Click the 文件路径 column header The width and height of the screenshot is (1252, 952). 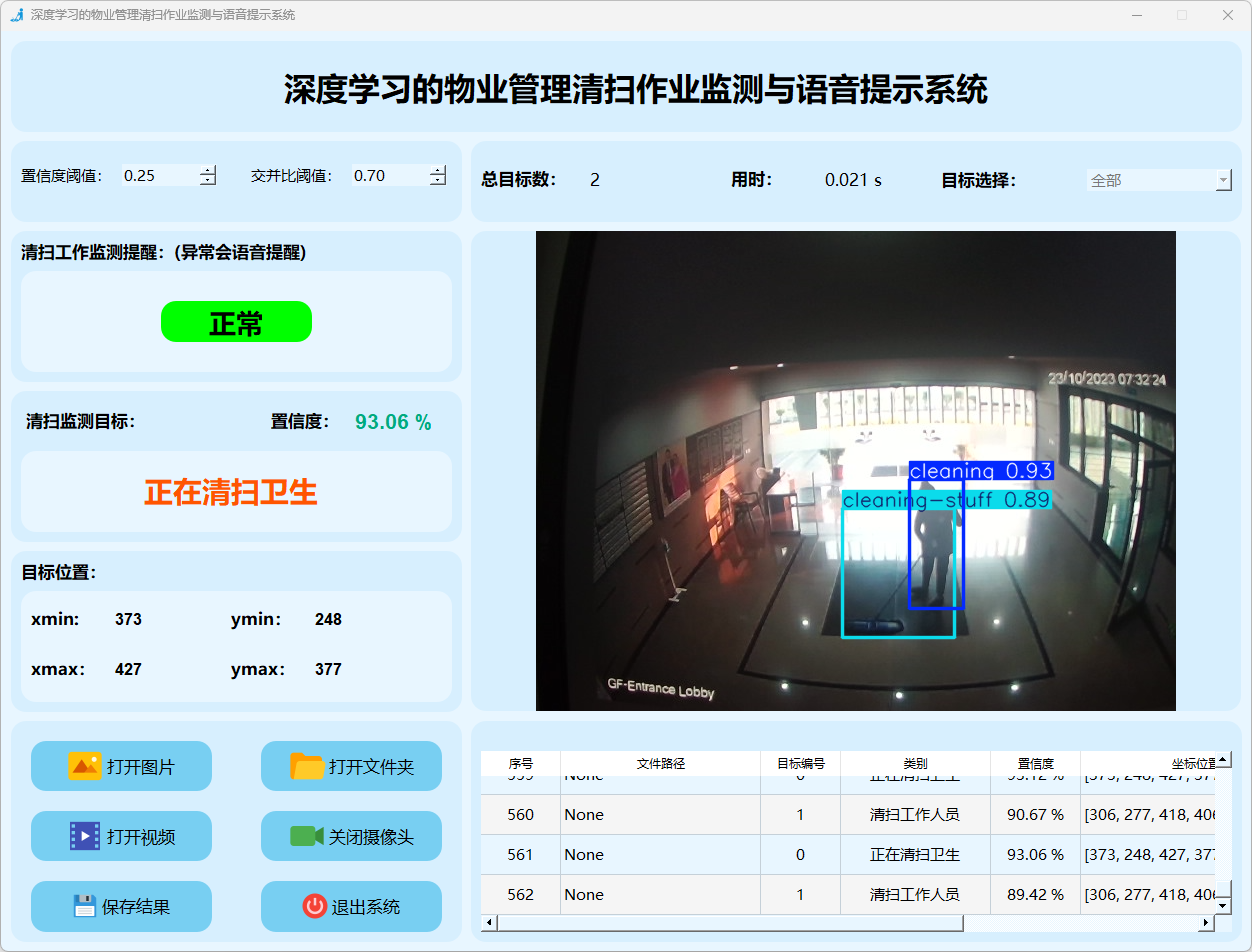pyautogui.click(x=660, y=763)
